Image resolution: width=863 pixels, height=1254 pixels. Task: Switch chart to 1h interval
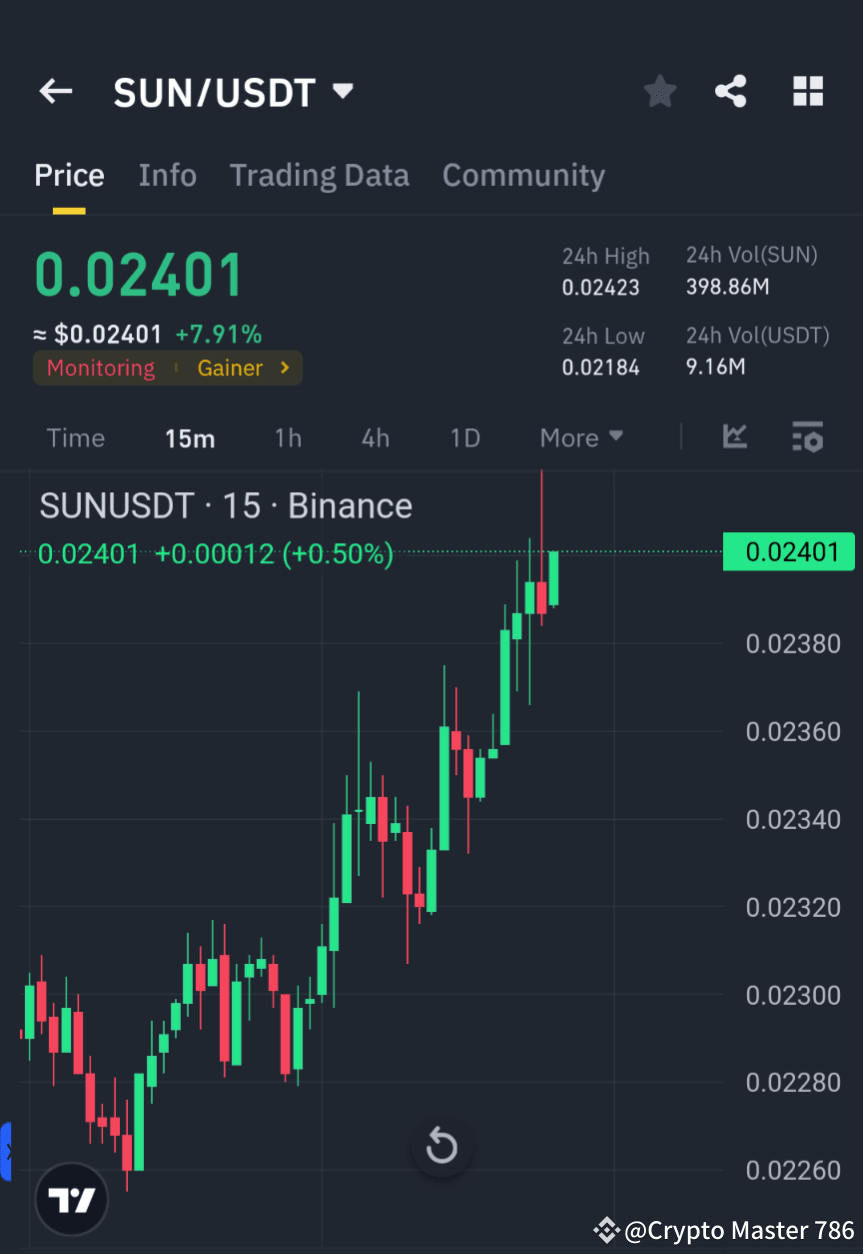pyautogui.click(x=288, y=438)
